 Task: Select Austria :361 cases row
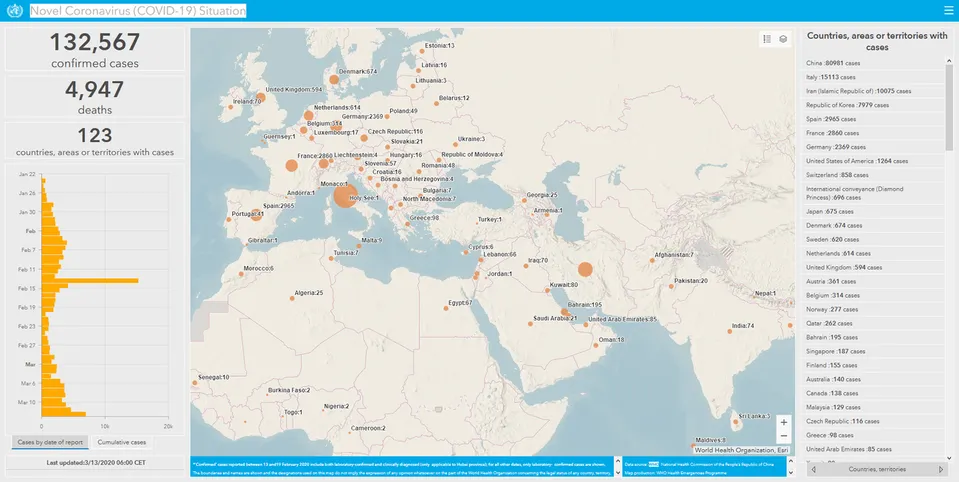(x=873, y=281)
